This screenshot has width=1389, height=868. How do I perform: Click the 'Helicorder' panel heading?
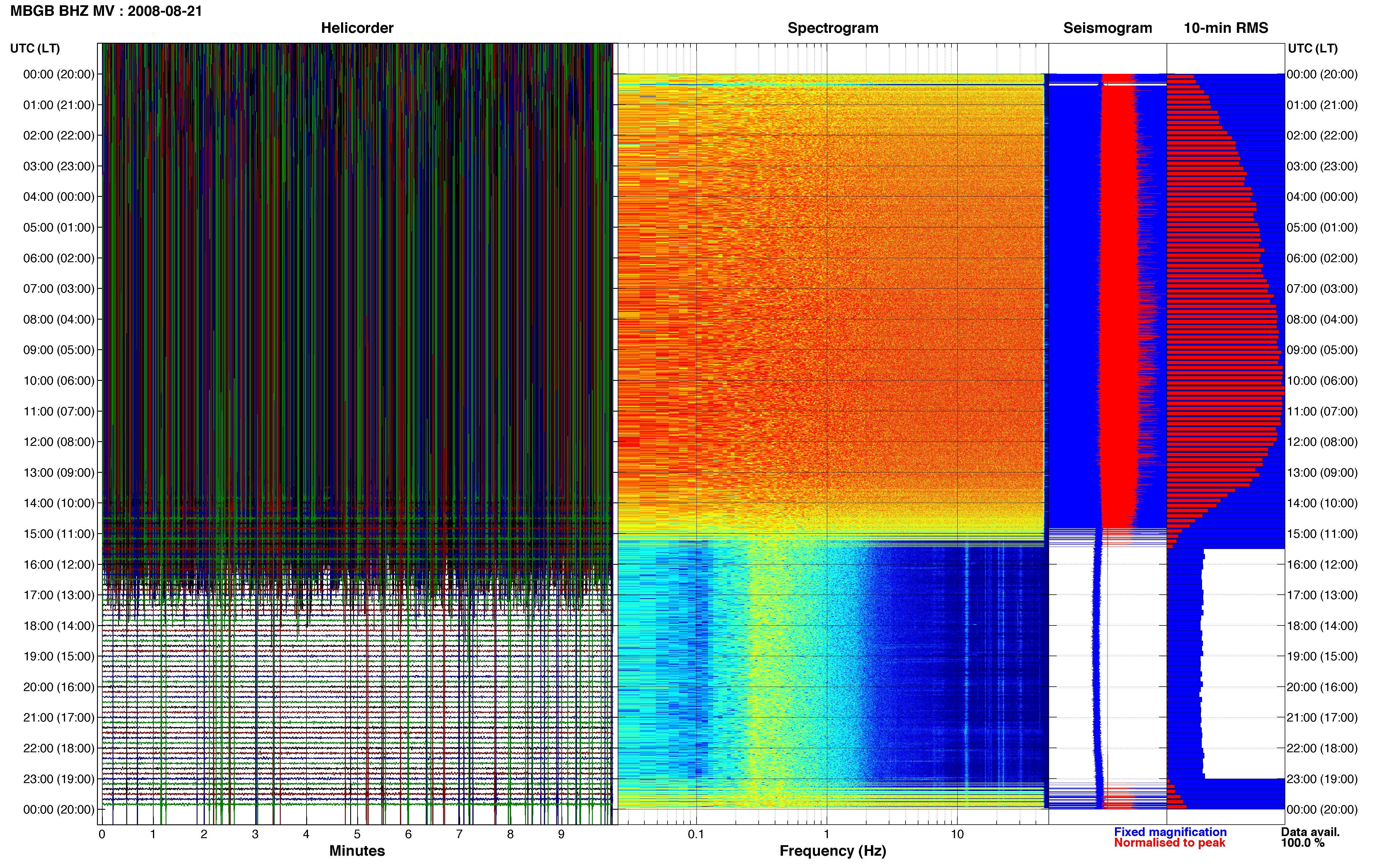[357, 28]
